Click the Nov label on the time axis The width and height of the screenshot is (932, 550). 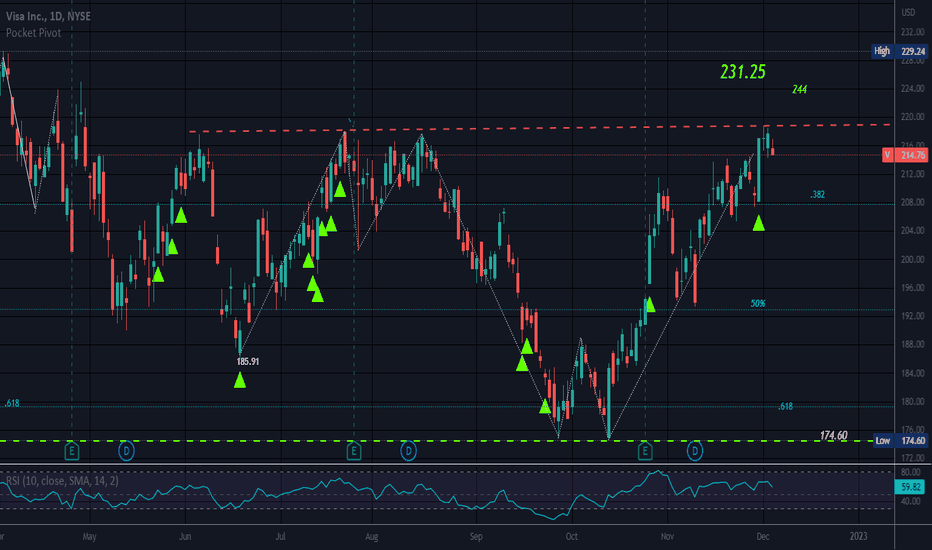pyautogui.click(x=667, y=536)
